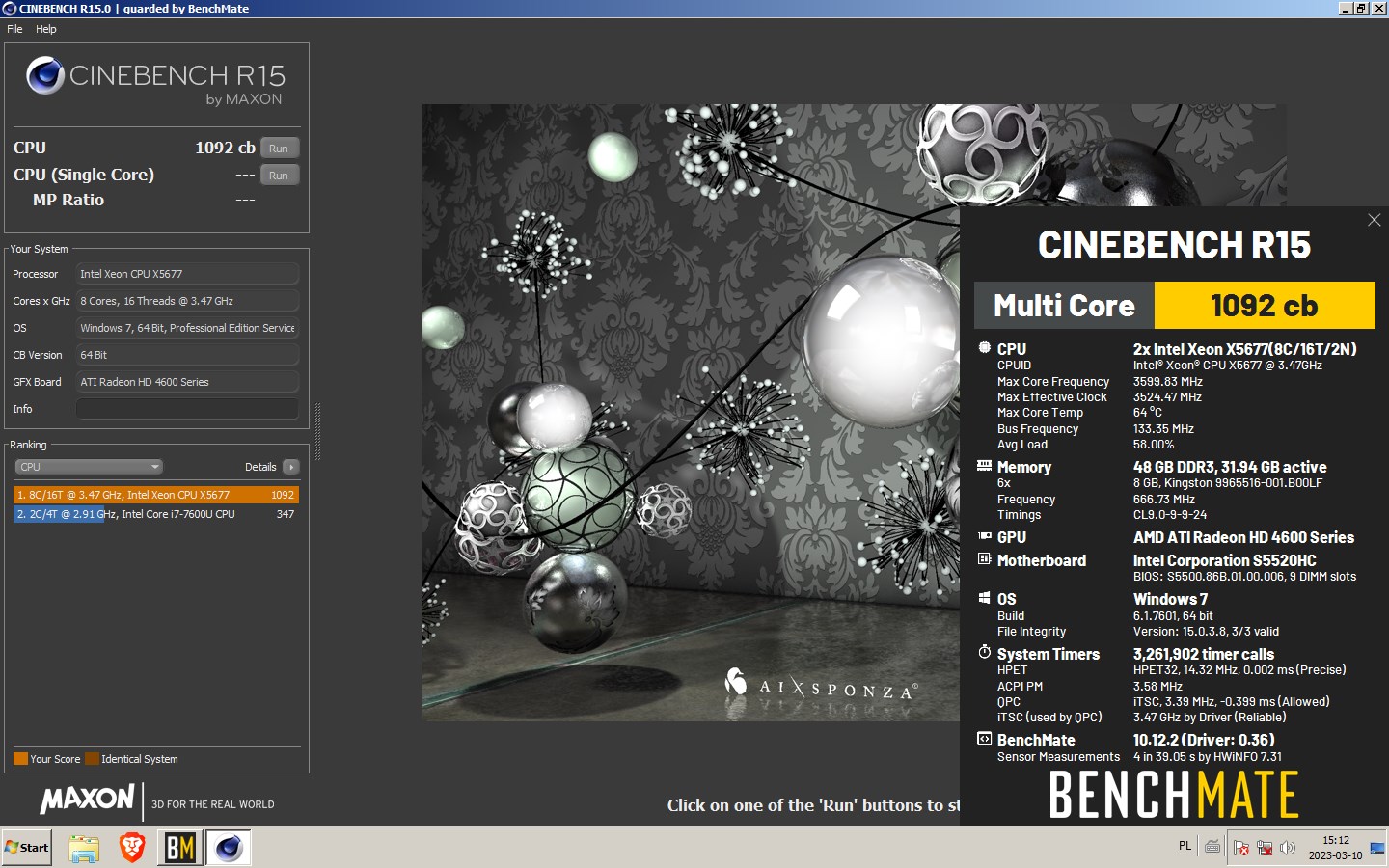The height and width of the screenshot is (868, 1389).
Task: Click the Motherboard icon in BenchMate
Action: click(x=984, y=559)
